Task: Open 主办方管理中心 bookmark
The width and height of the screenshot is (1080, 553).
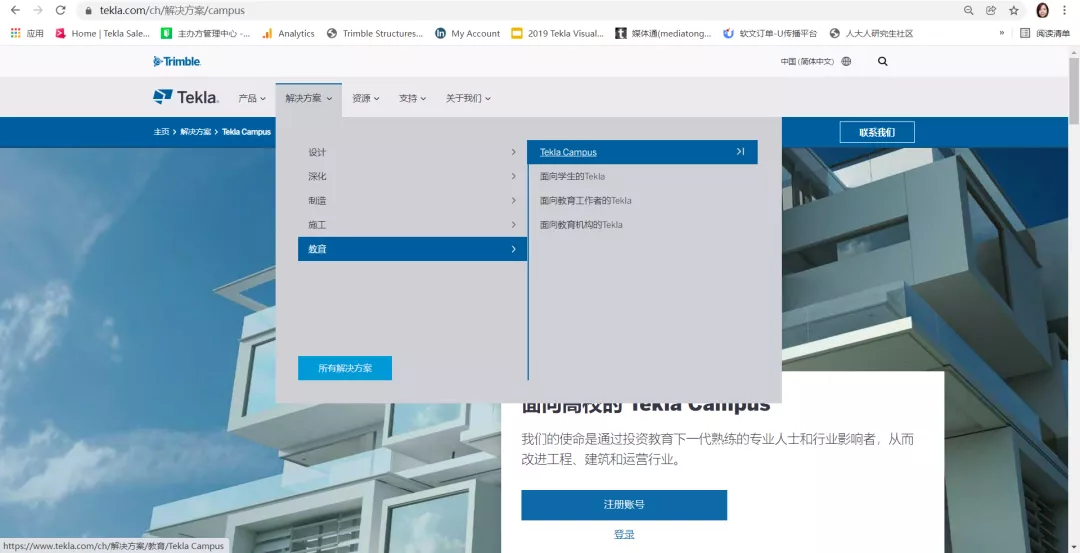Action: 206,33
